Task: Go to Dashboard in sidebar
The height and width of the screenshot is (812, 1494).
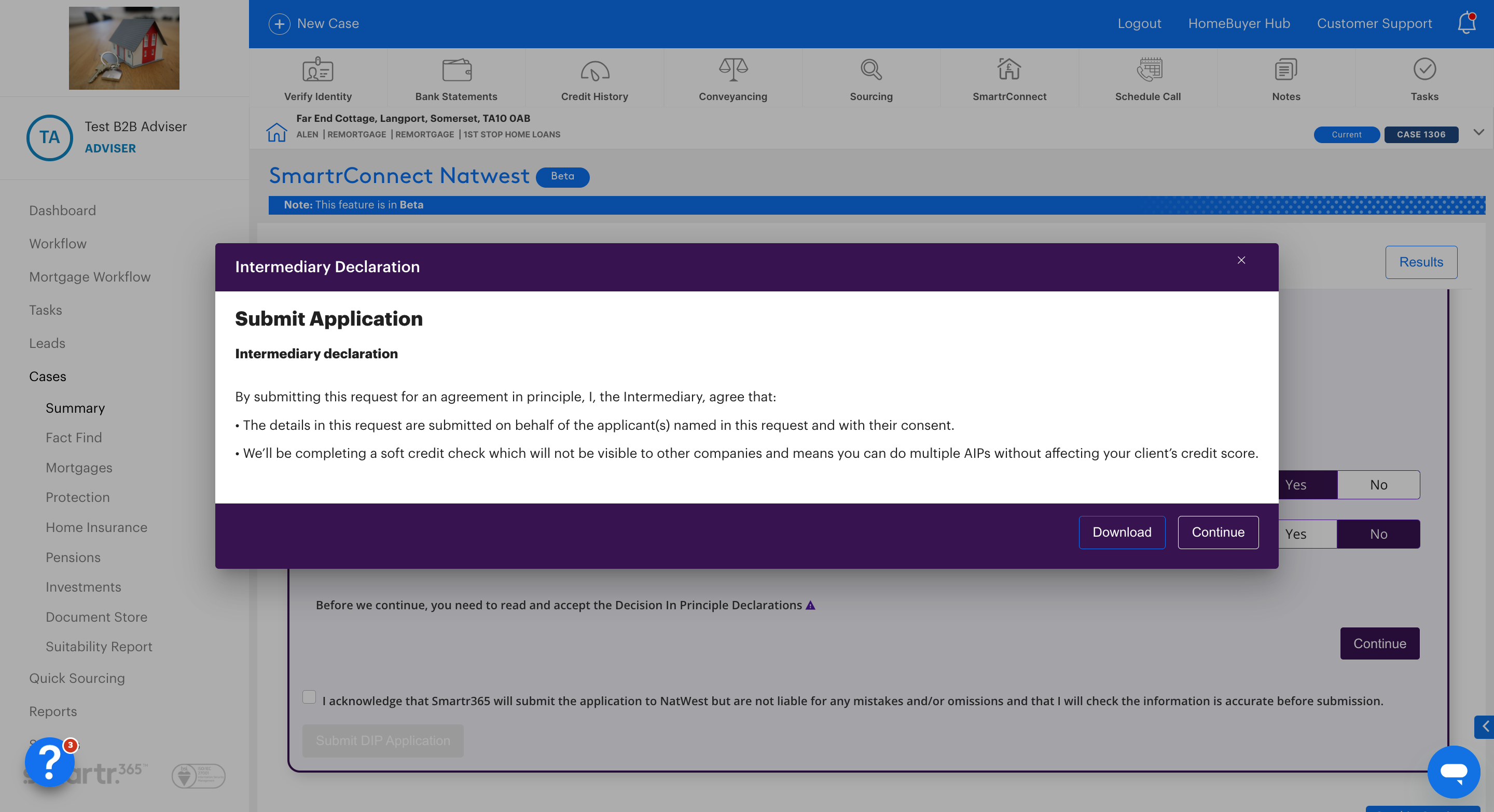Action: click(63, 211)
